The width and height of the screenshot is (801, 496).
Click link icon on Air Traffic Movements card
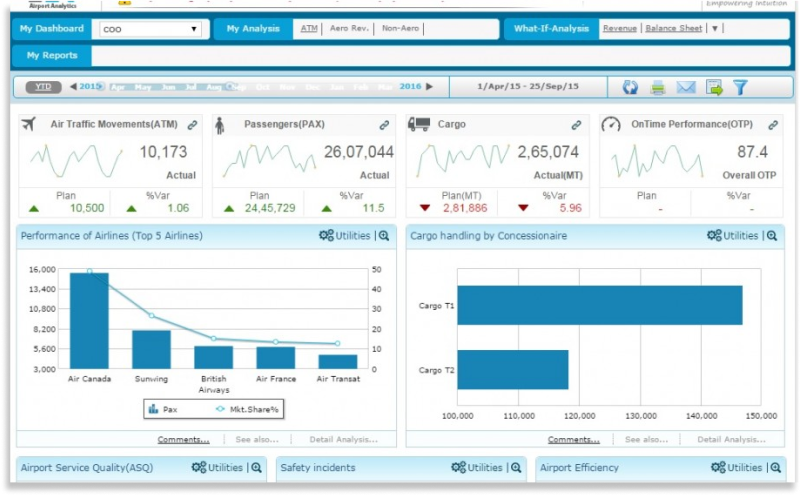point(192,125)
